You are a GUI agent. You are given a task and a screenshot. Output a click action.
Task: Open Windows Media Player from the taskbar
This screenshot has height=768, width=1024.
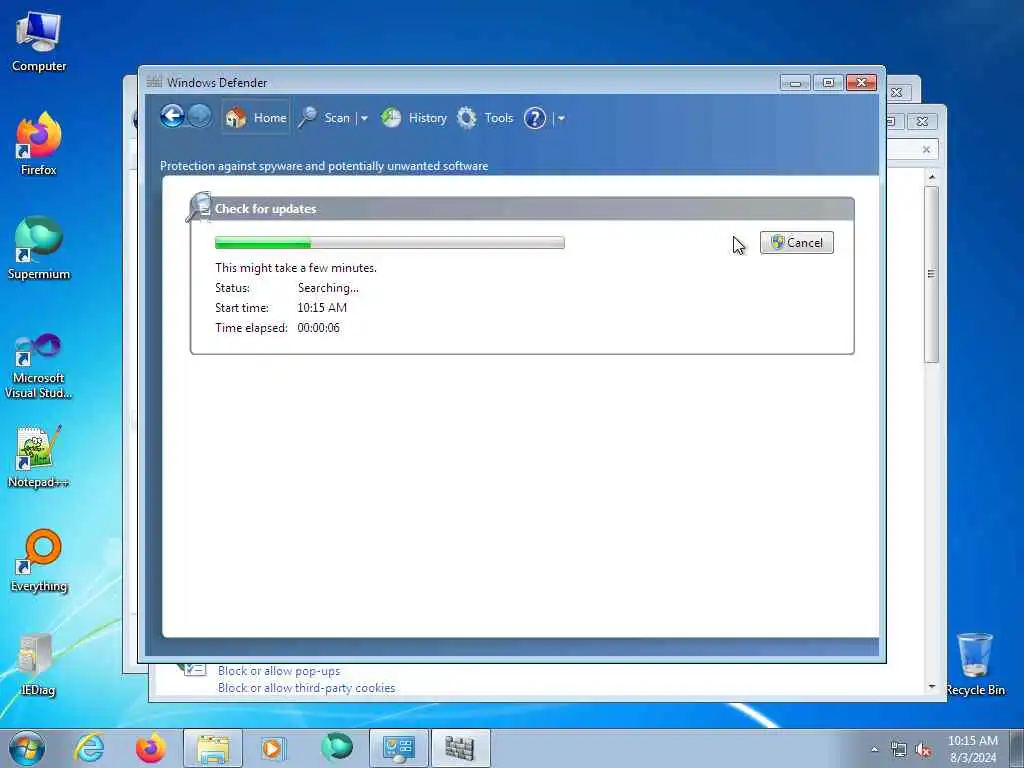273,748
